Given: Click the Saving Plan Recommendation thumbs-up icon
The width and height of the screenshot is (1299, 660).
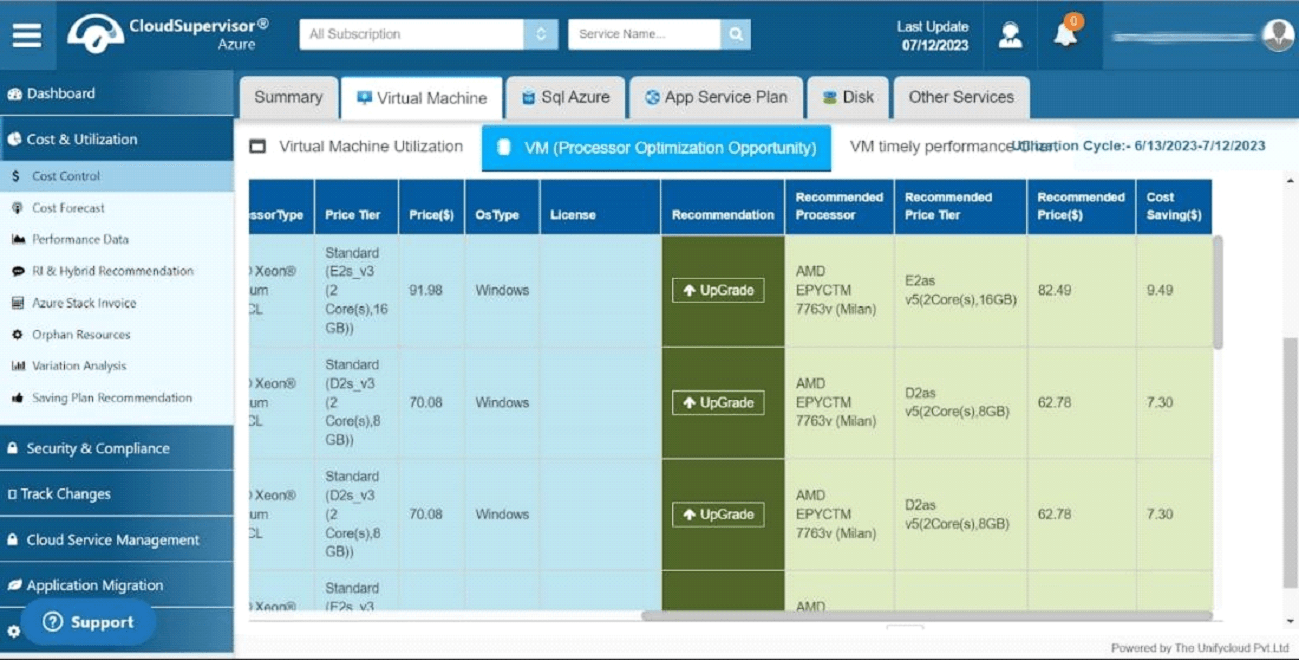Looking at the screenshot, I should point(17,398).
